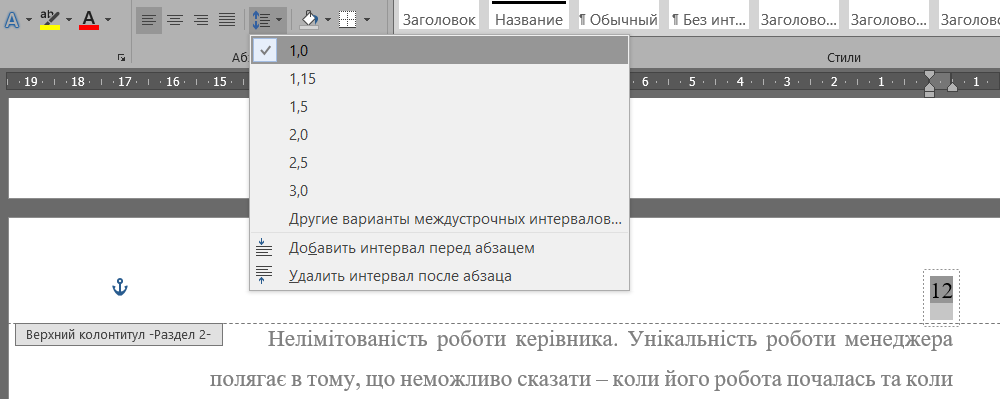This screenshot has width=1000, height=399.
Task: Click page number 12 in header
Action: coord(941,291)
